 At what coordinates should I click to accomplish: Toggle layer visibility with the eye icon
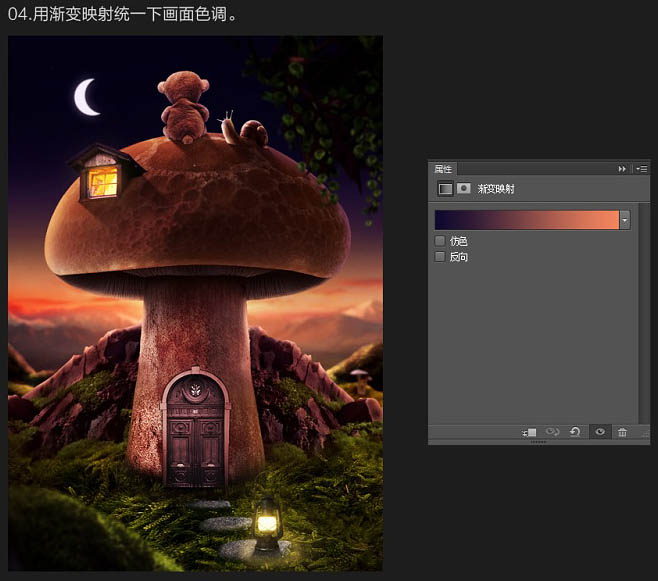tap(600, 432)
